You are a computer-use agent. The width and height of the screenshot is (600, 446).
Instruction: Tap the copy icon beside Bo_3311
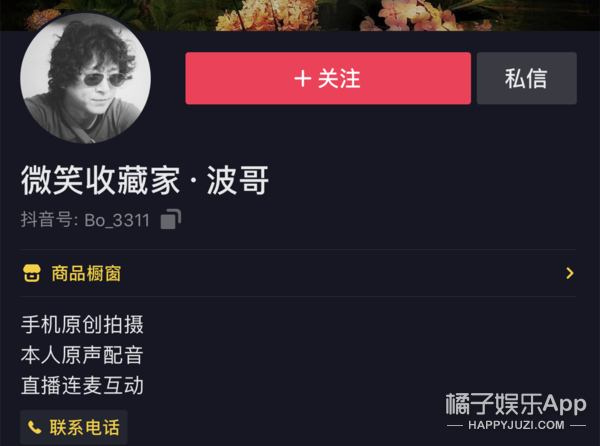171,220
